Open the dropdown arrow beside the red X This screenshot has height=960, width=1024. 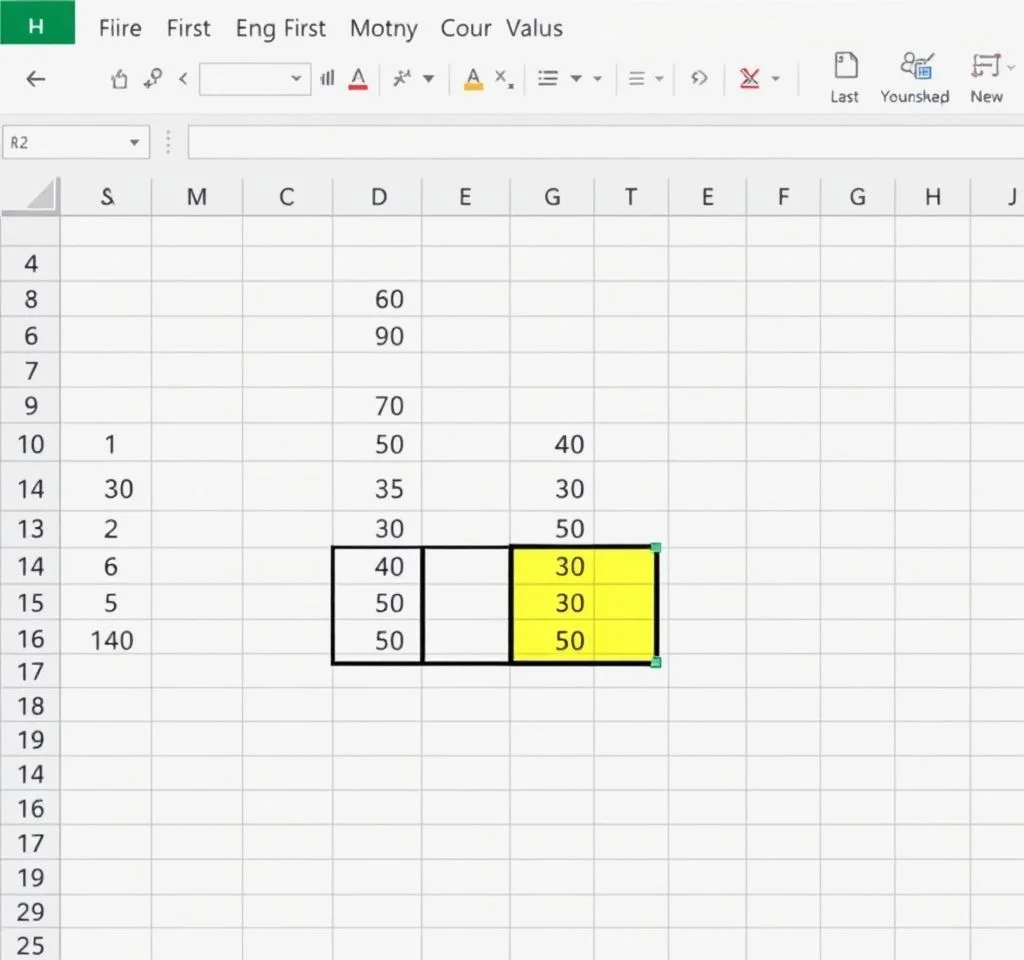click(776, 79)
